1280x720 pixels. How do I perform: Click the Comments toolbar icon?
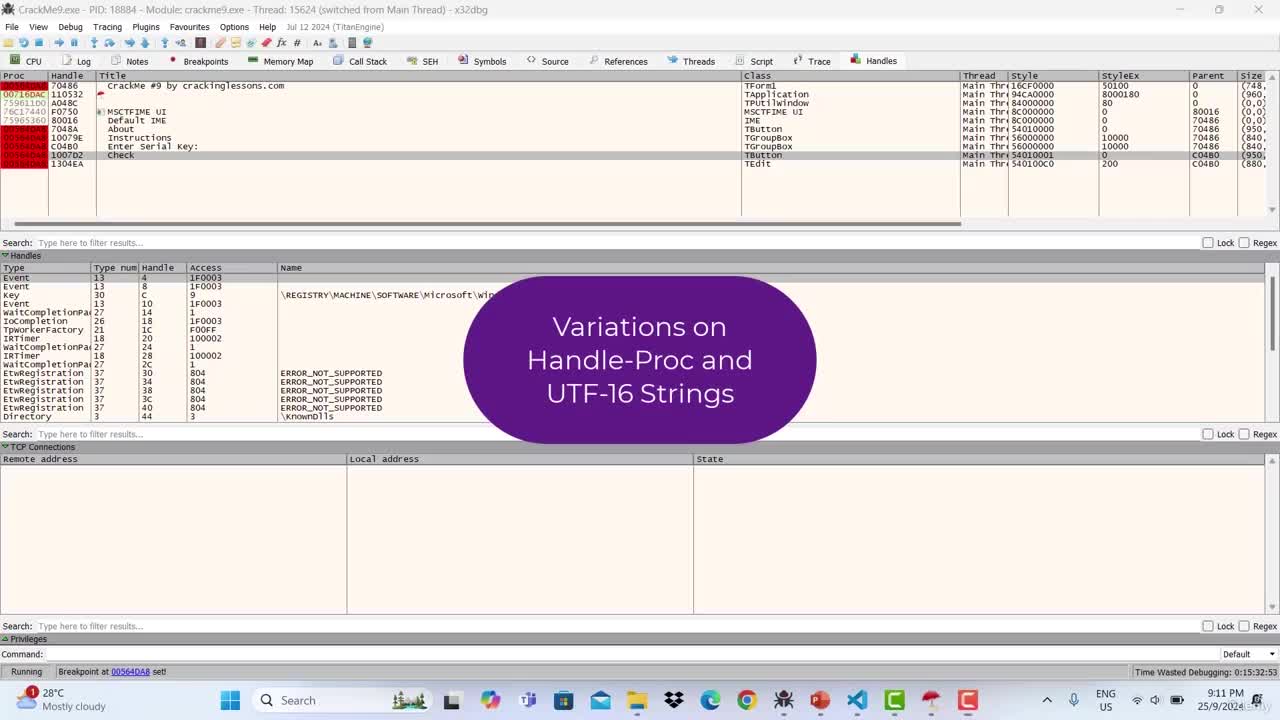(x=235, y=43)
